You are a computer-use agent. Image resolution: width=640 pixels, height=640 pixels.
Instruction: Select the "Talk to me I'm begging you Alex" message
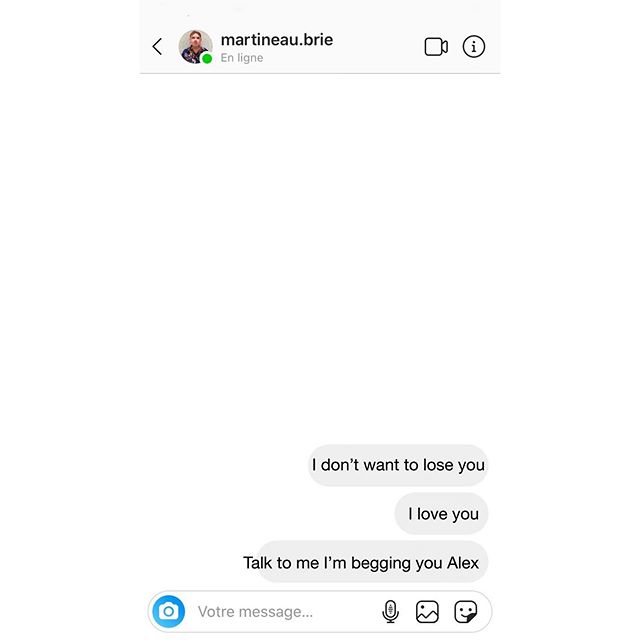(x=365, y=562)
